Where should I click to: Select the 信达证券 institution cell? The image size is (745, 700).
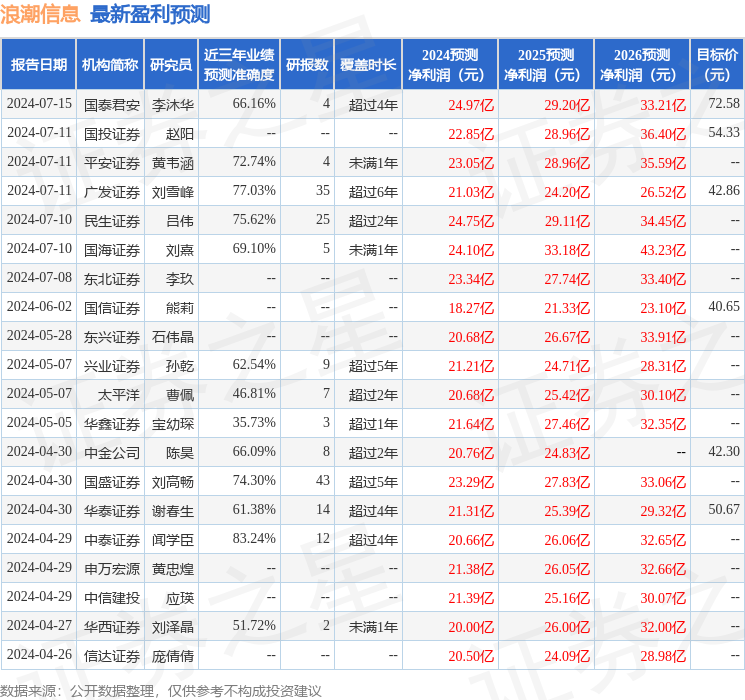[x=112, y=656]
